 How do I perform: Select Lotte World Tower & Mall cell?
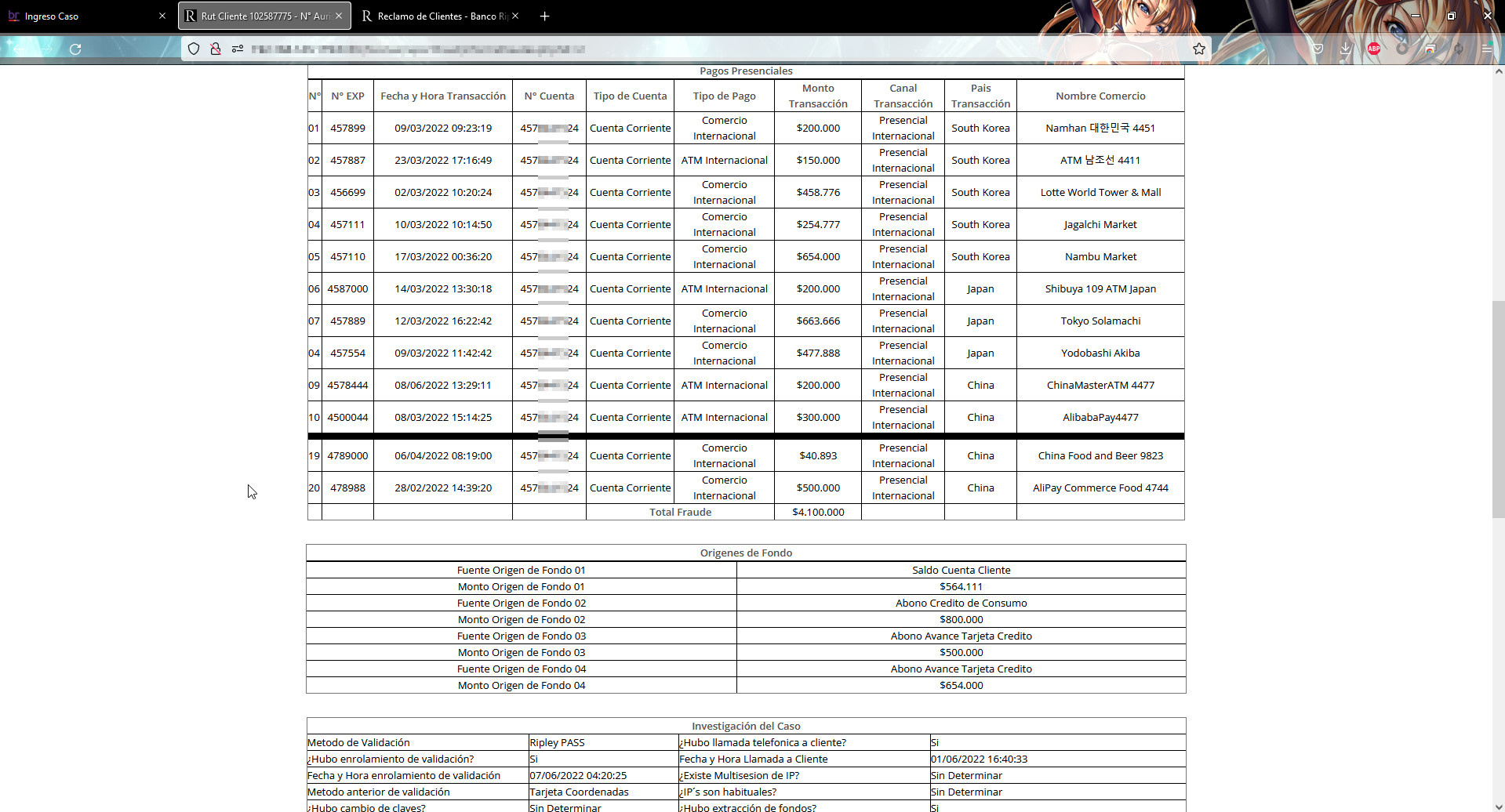(1100, 193)
